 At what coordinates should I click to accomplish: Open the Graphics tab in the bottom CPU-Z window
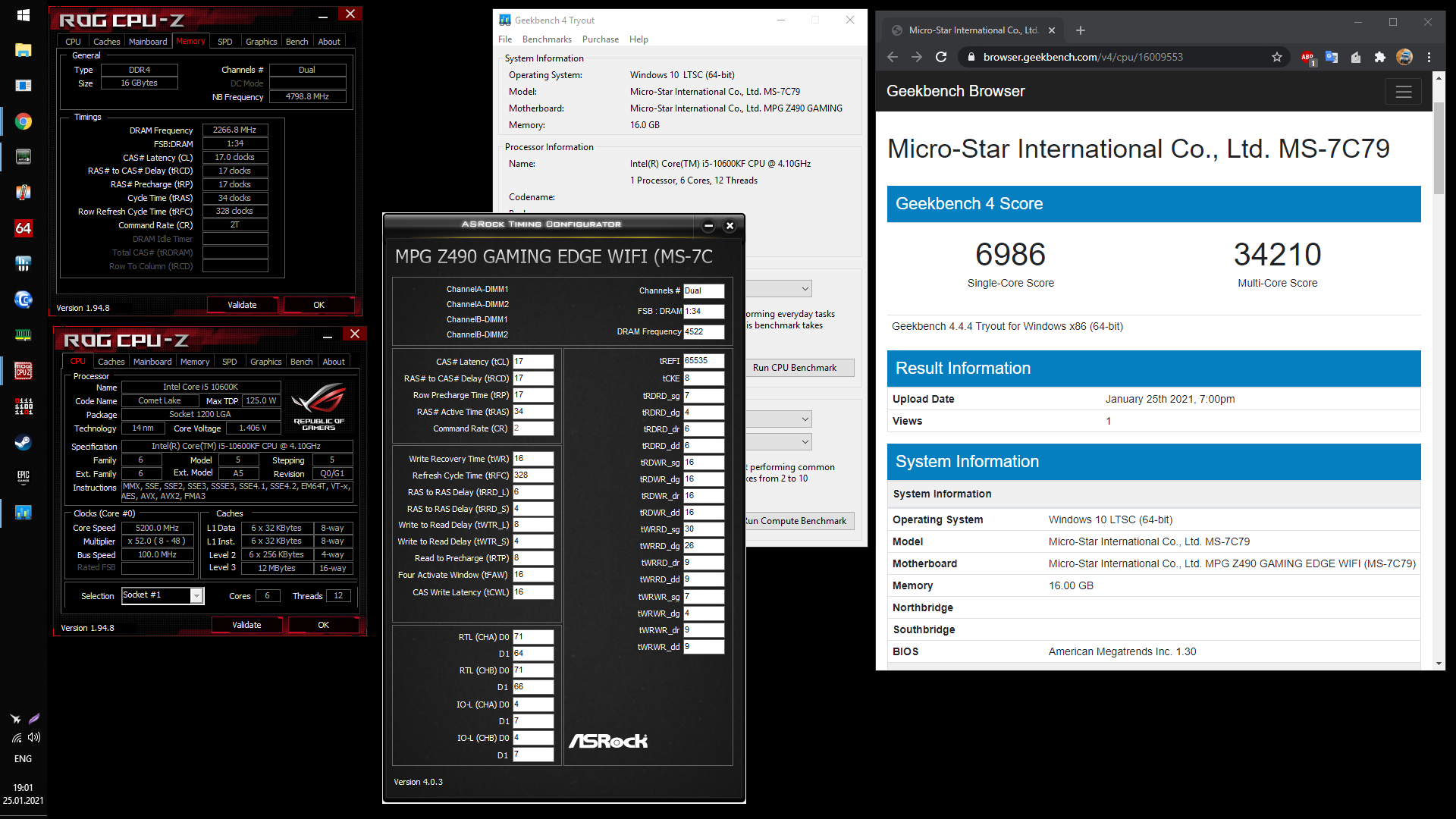(x=266, y=362)
